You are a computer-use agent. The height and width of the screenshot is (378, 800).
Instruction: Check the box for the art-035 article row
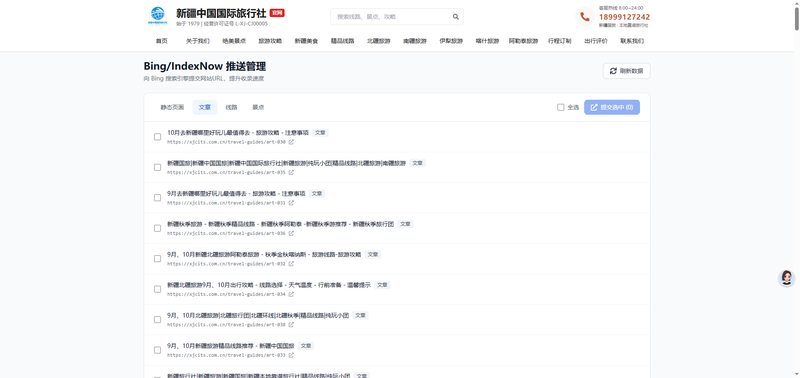pyautogui.click(x=158, y=167)
